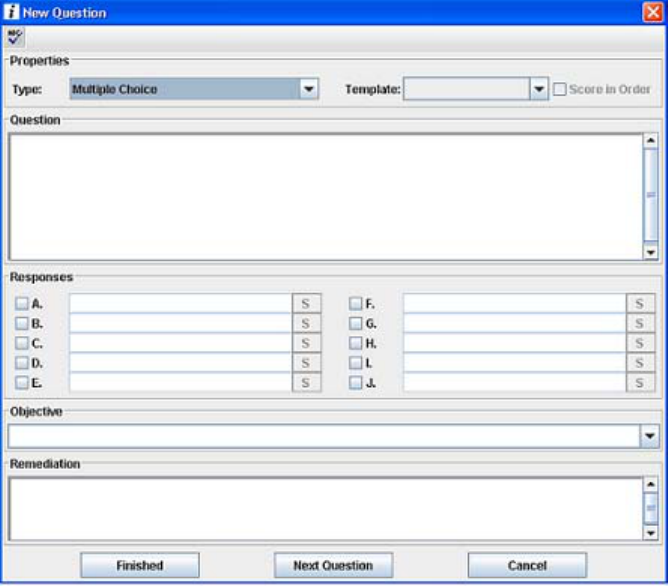
Task: Focus the response I text field
Action: coord(515,363)
